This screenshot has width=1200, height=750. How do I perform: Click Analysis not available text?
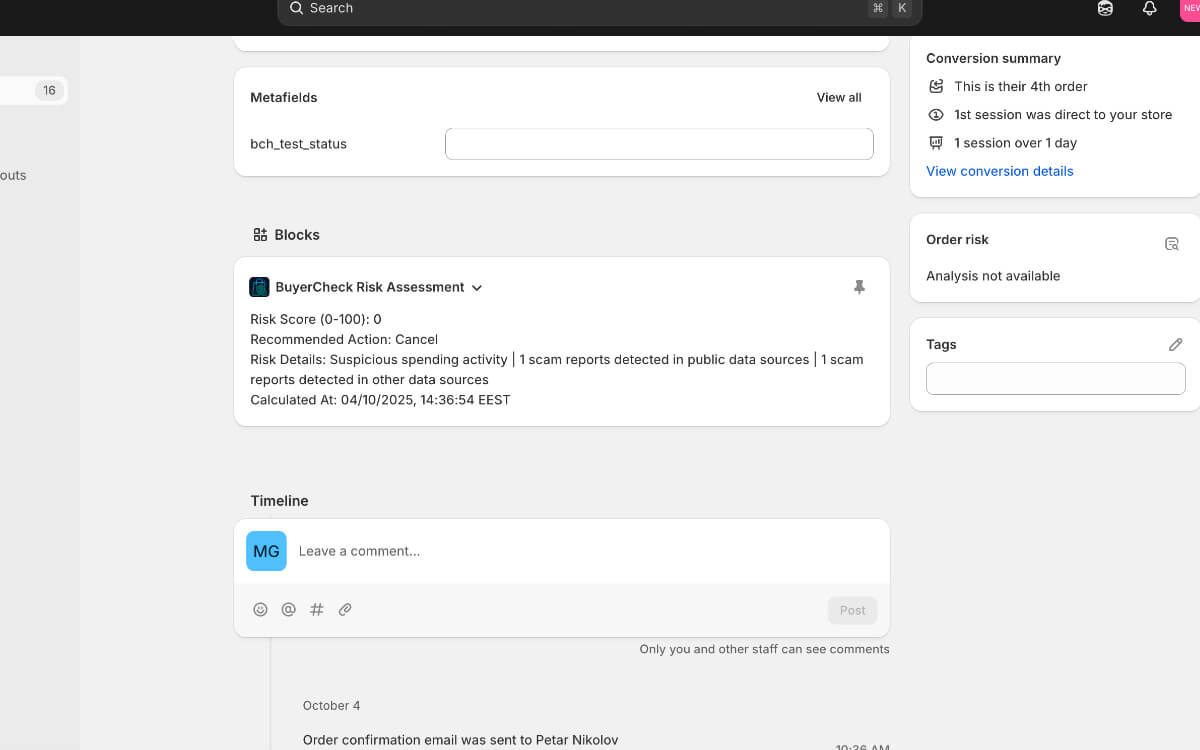tap(993, 276)
